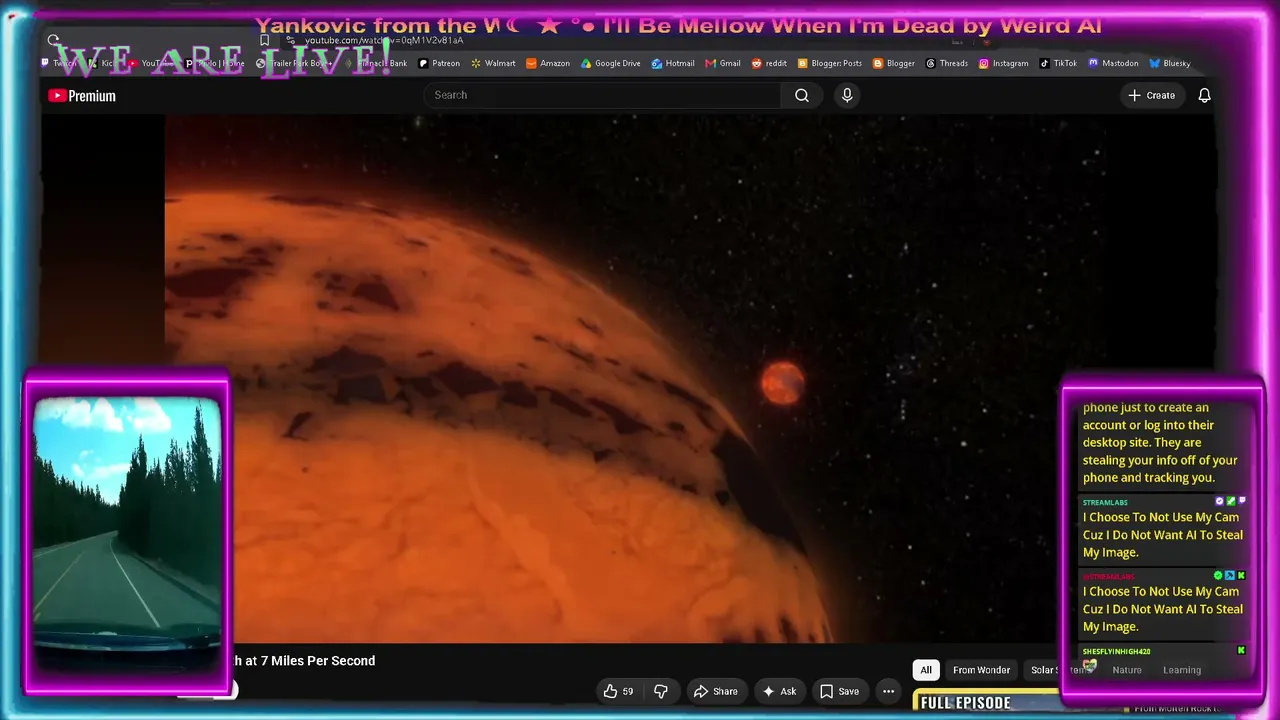Open the Patreon bookmark
The width and height of the screenshot is (1280, 720).
coord(439,63)
